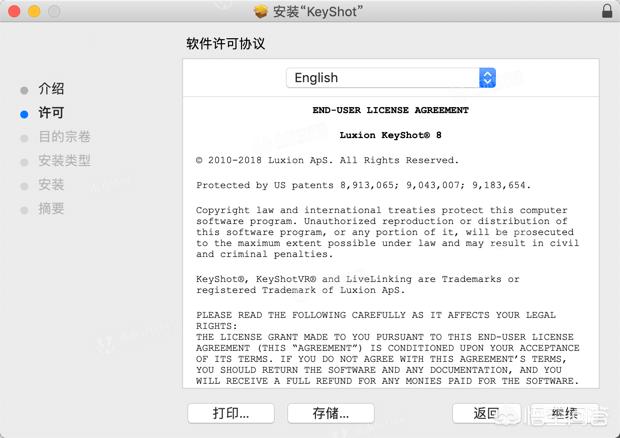Click the yellow minimize window button

click(x=34, y=11)
